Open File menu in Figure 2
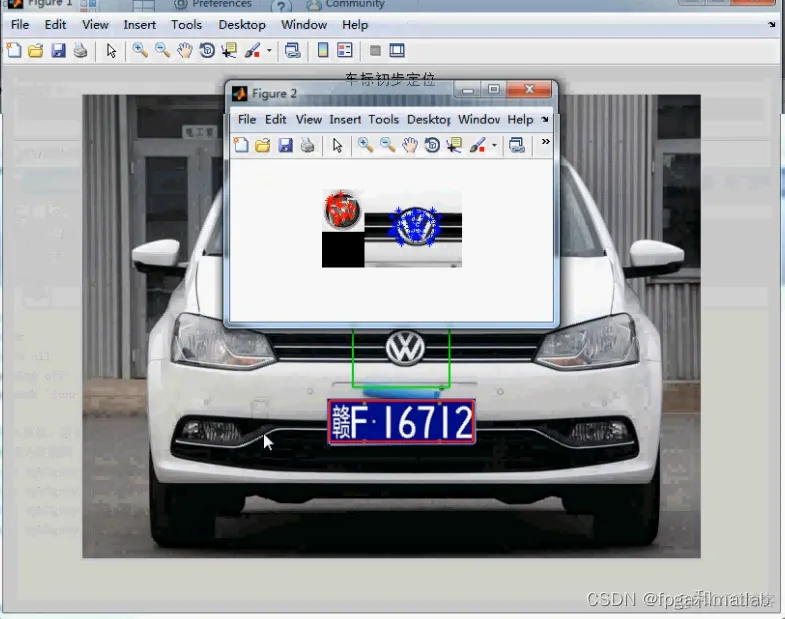Viewport: 785px width, 619px height. 247,119
